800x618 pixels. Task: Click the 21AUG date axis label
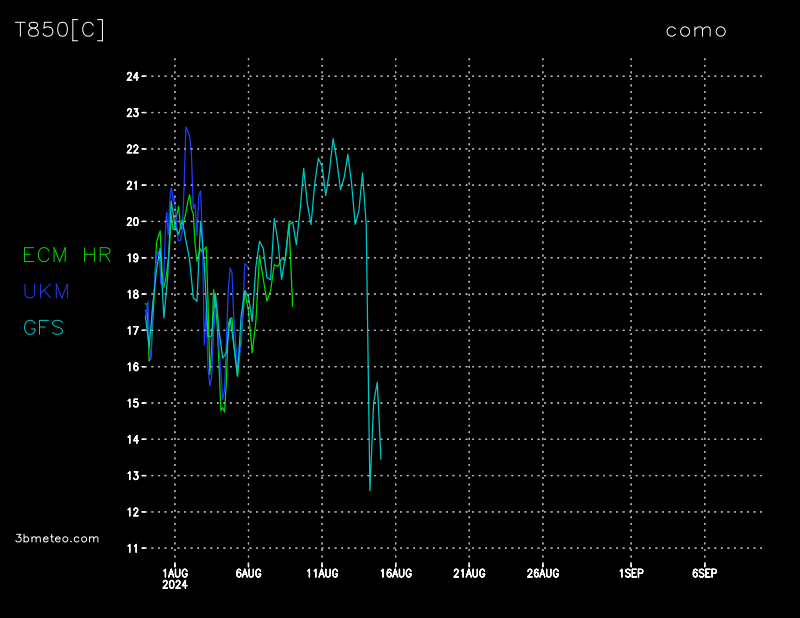pyautogui.click(x=469, y=573)
